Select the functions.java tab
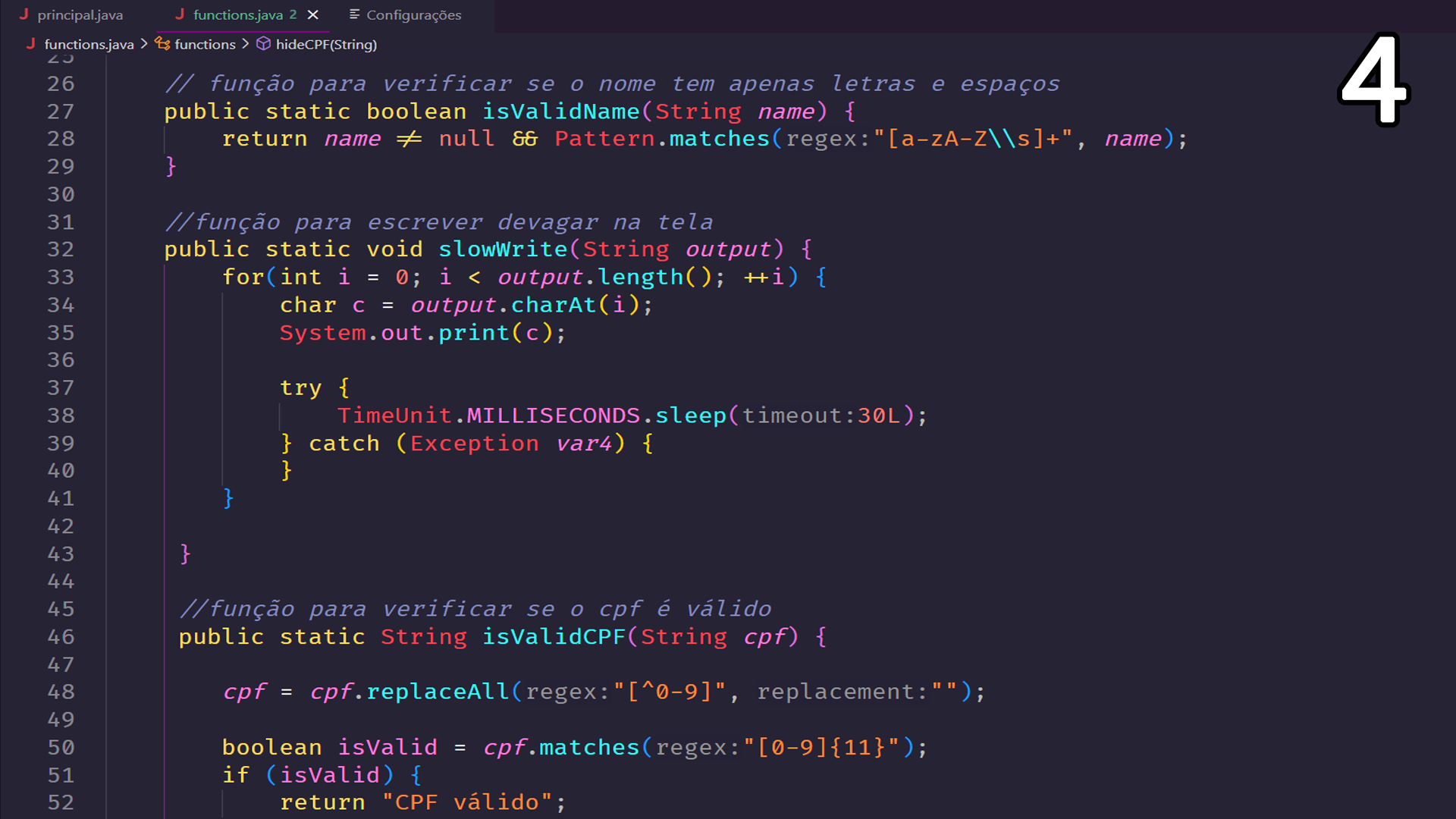The height and width of the screenshot is (819, 1456). (237, 15)
